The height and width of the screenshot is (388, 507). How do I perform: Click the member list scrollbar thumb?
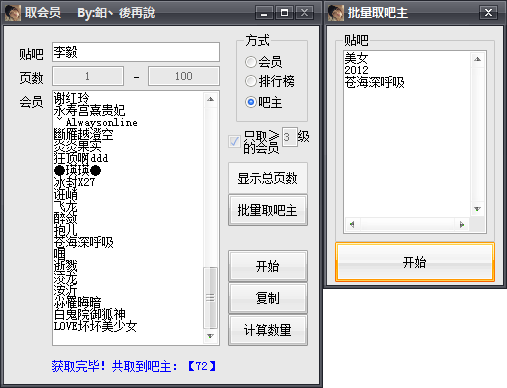pos(210,298)
